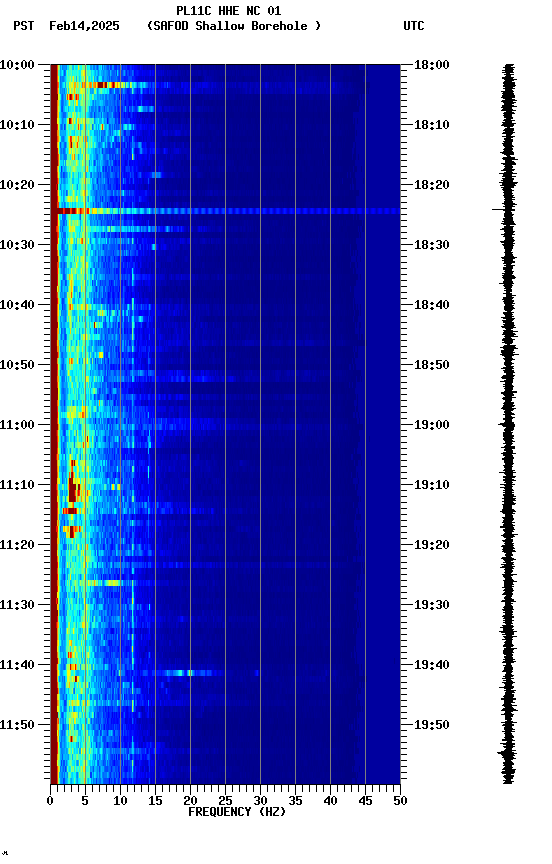This screenshot has height=864, width=552.
Task: Click the 19:20 UTC time label
Action: pyautogui.click(x=432, y=546)
